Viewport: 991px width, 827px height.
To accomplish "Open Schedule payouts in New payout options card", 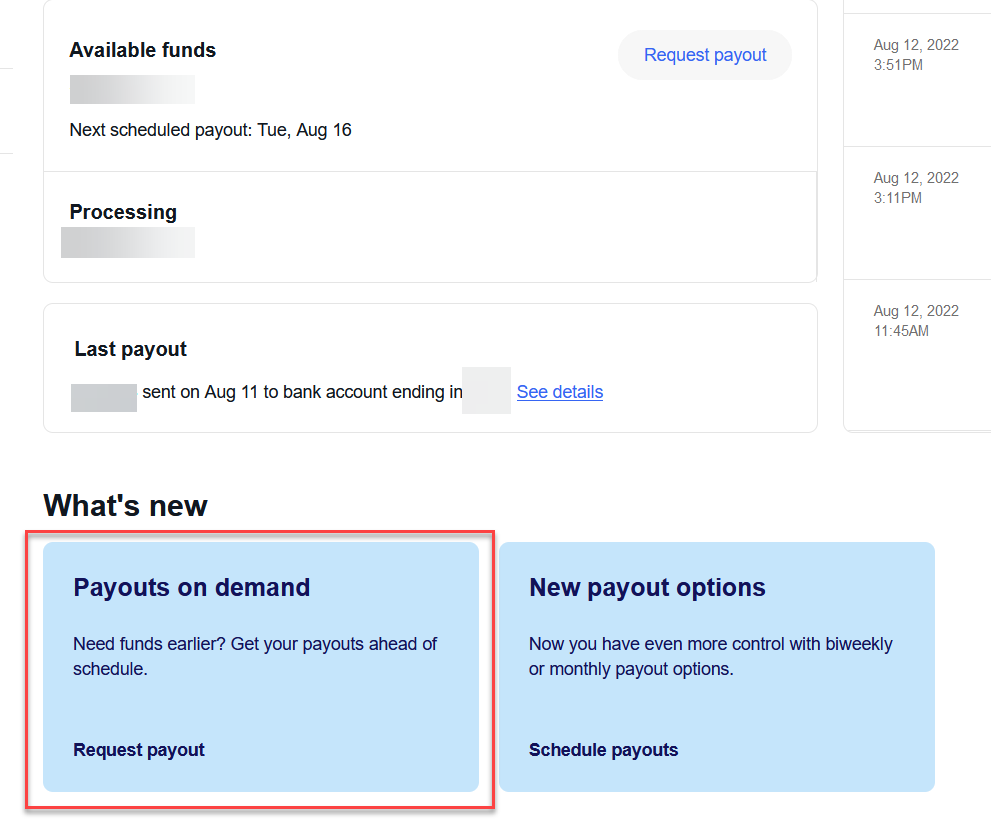I will pos(603,749).
